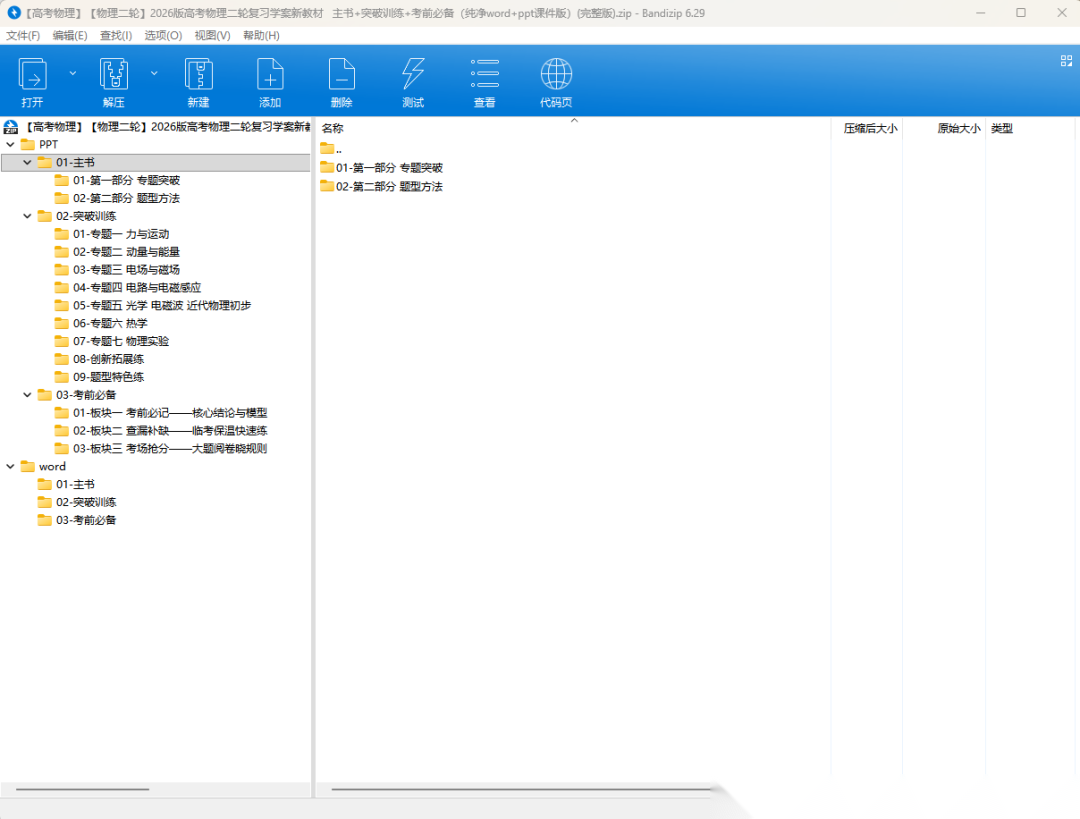The image size is (1080, 819).
Task: Click the Test (测试) archive icon
Action: (x=413, y=76)
